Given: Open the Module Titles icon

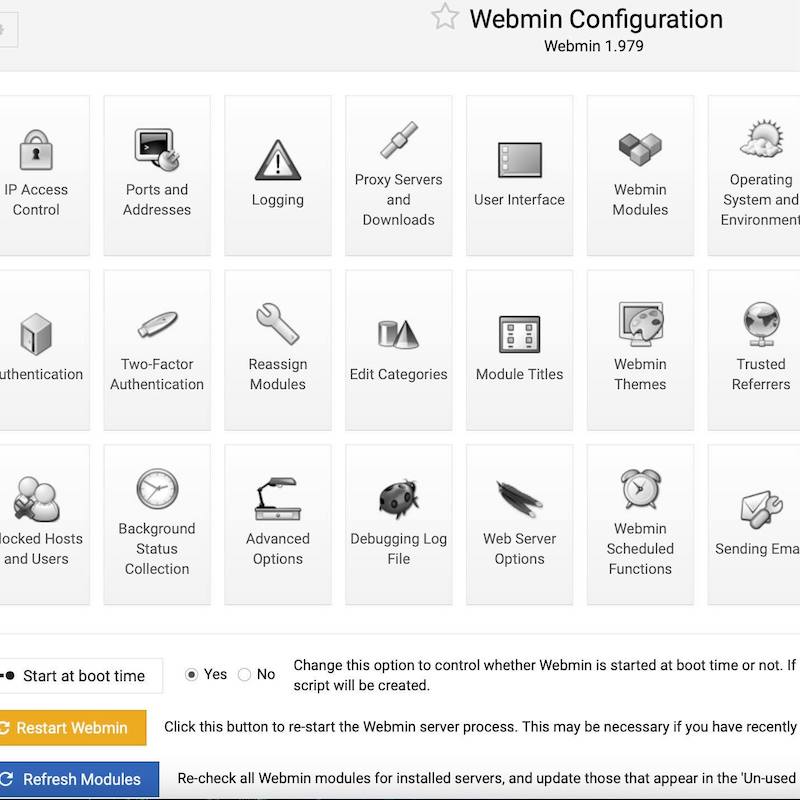Looking at the screenshot, I should [519, 334].
